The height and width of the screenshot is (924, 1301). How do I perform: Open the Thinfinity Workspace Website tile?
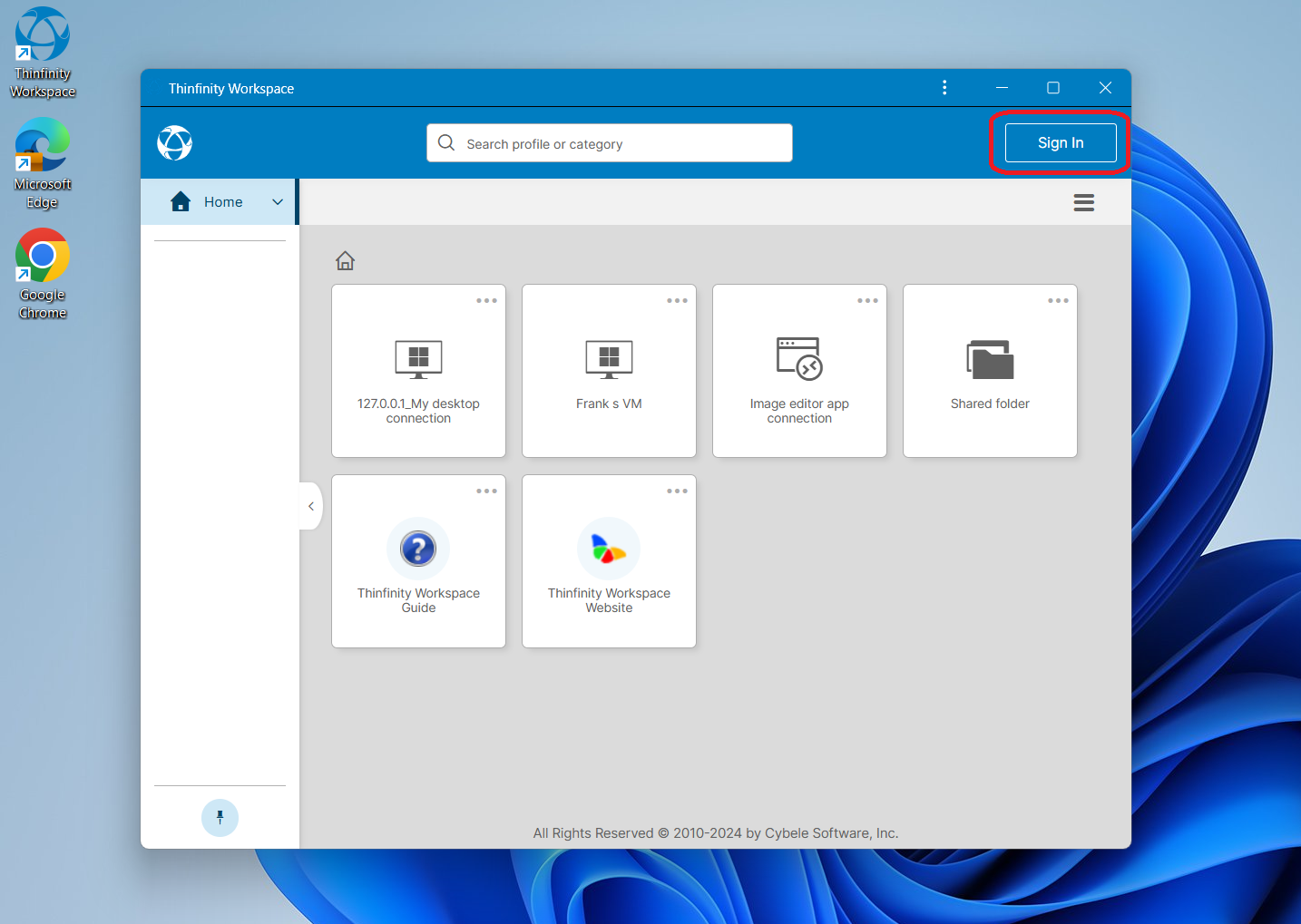609,562
